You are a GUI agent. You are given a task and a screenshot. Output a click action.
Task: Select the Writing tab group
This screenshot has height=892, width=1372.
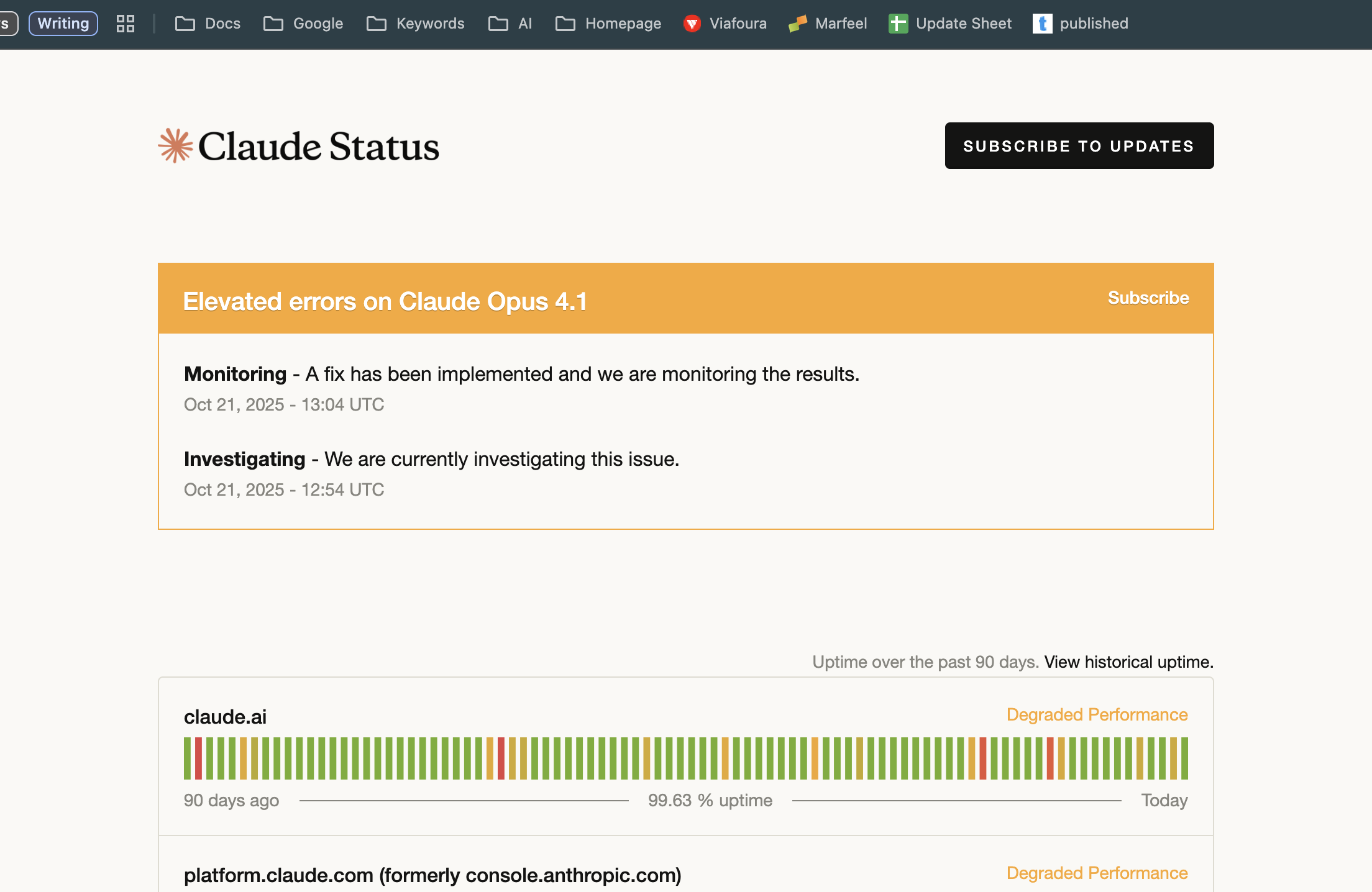click(x=63, y=24)
